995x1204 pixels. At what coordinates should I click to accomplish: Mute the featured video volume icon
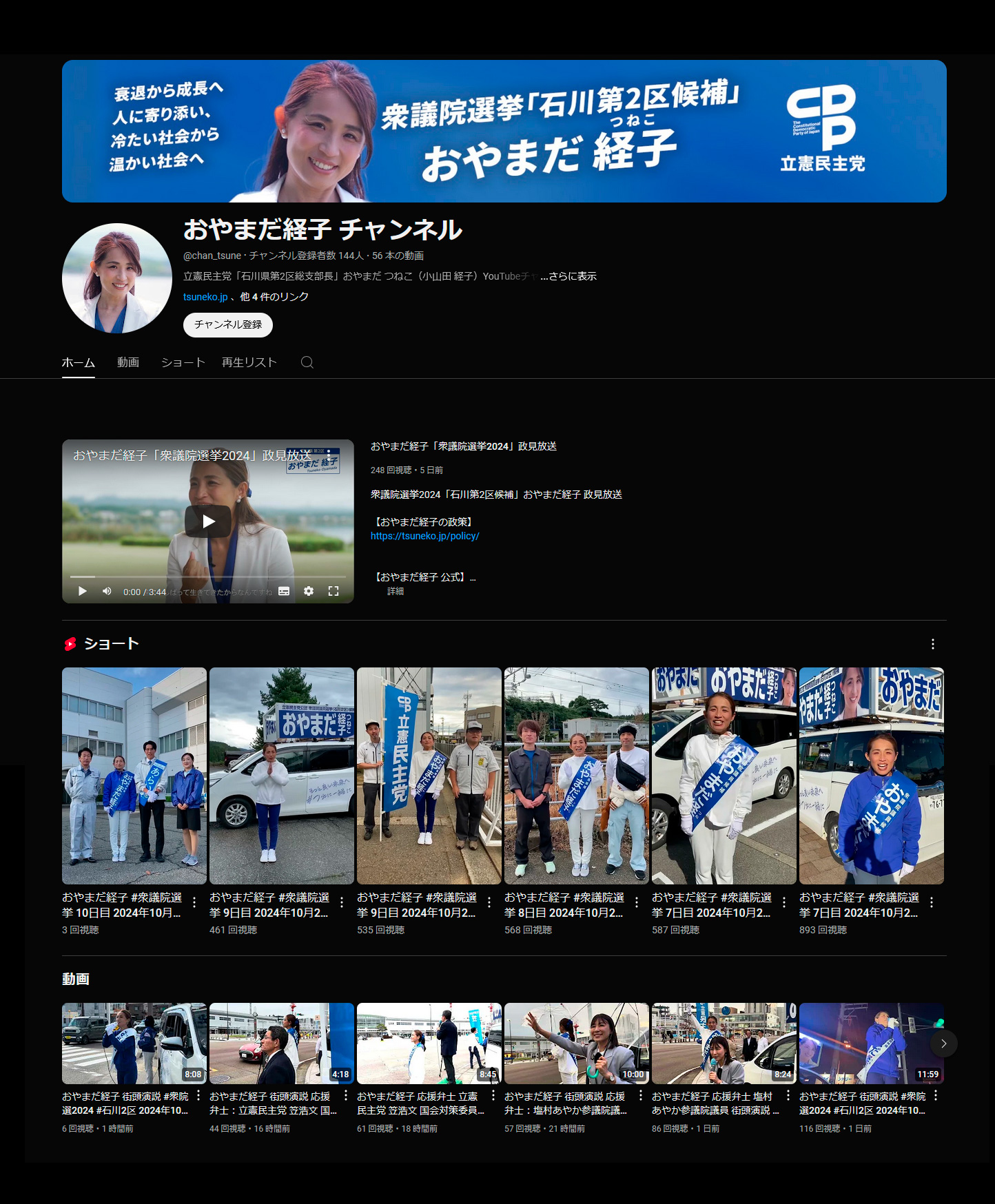point(107,591)
